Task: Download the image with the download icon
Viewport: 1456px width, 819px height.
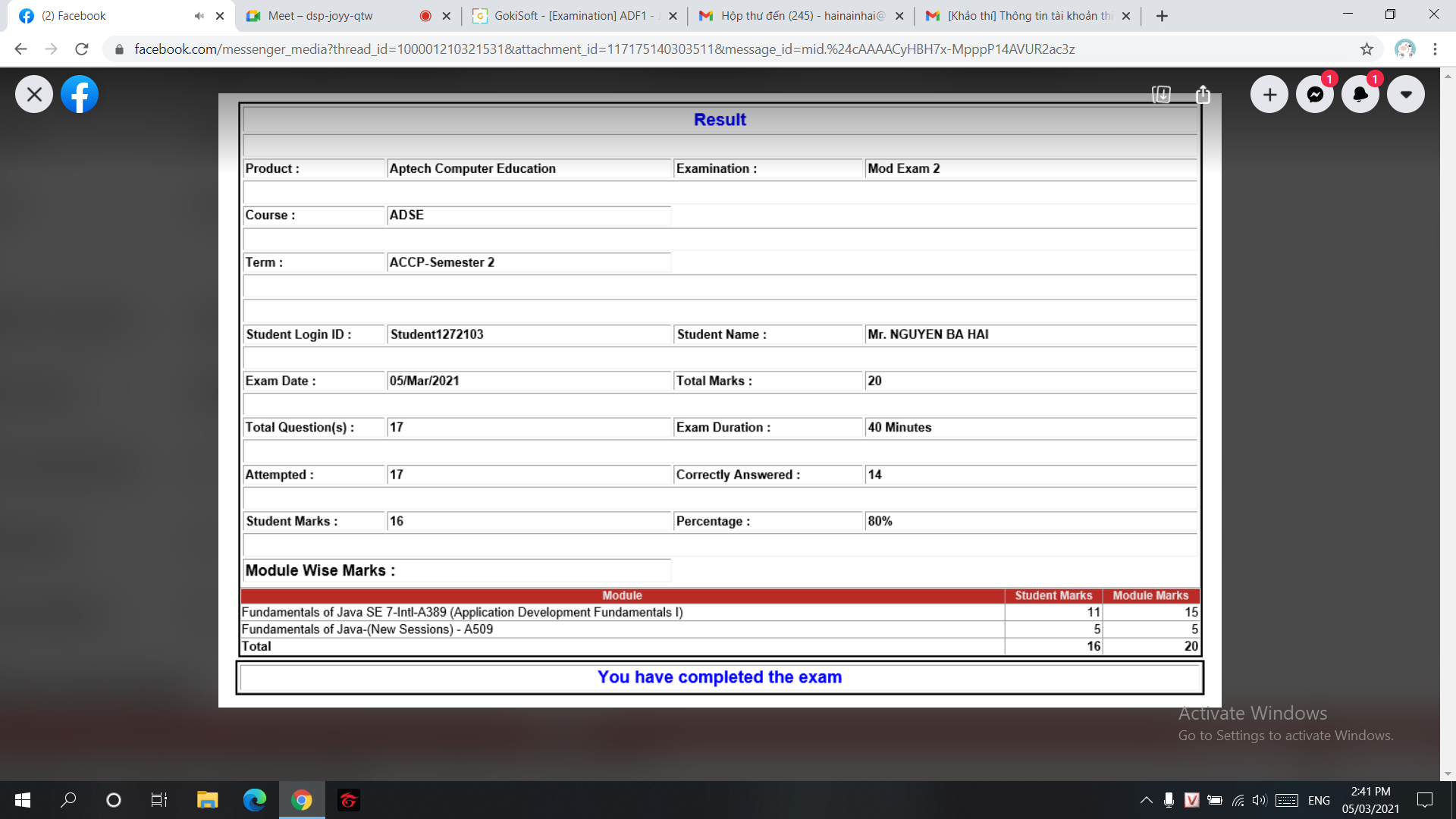Action: 1161,94
